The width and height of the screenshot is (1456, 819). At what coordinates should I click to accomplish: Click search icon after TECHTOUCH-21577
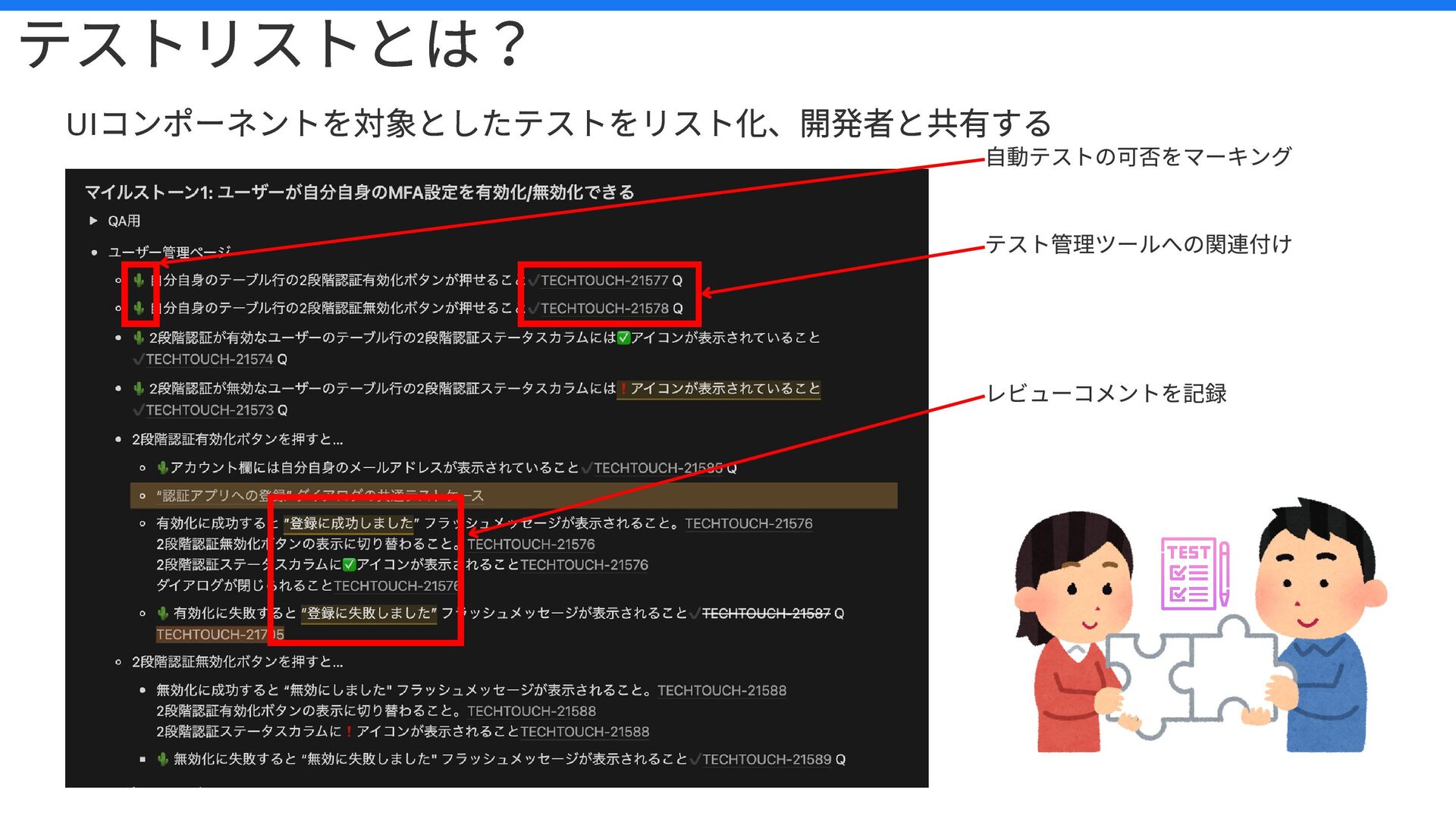click(677, 281)
